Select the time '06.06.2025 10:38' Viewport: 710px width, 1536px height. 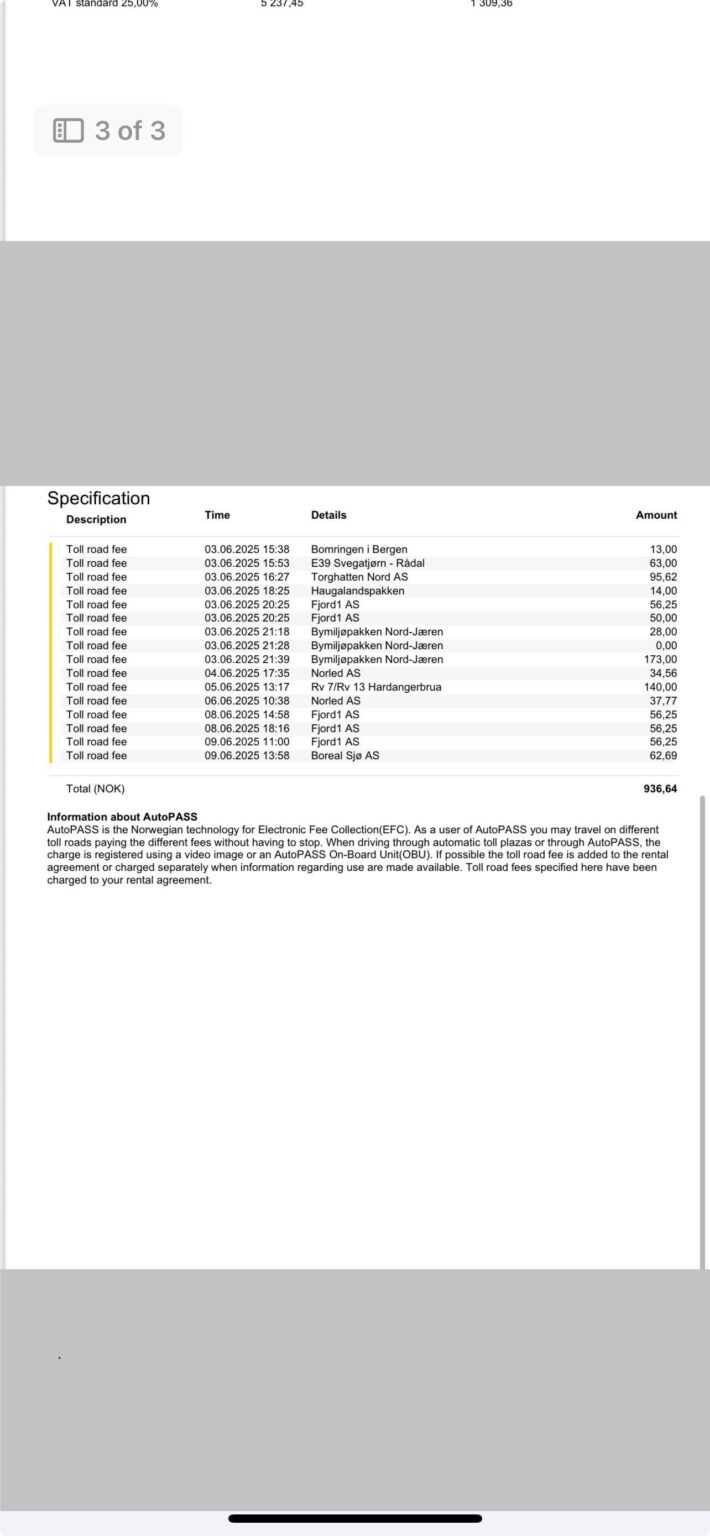point(247,701)
